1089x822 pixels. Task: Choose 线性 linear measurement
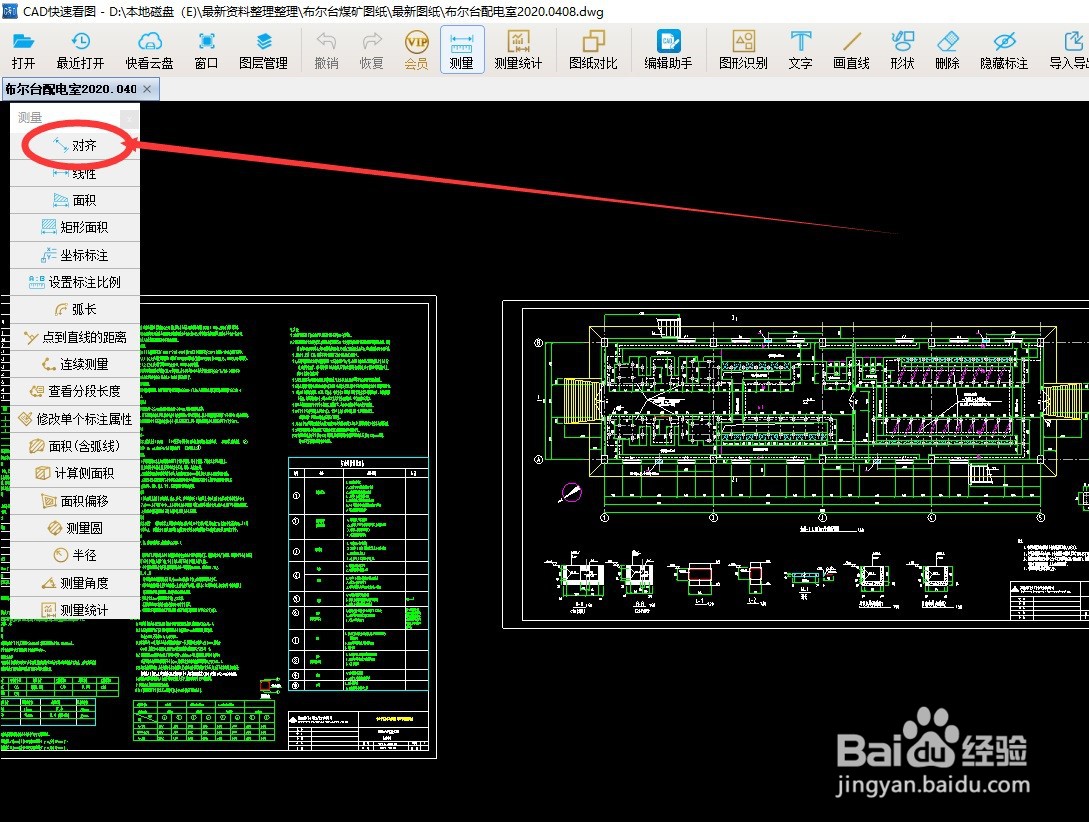[x=75, y=173]
